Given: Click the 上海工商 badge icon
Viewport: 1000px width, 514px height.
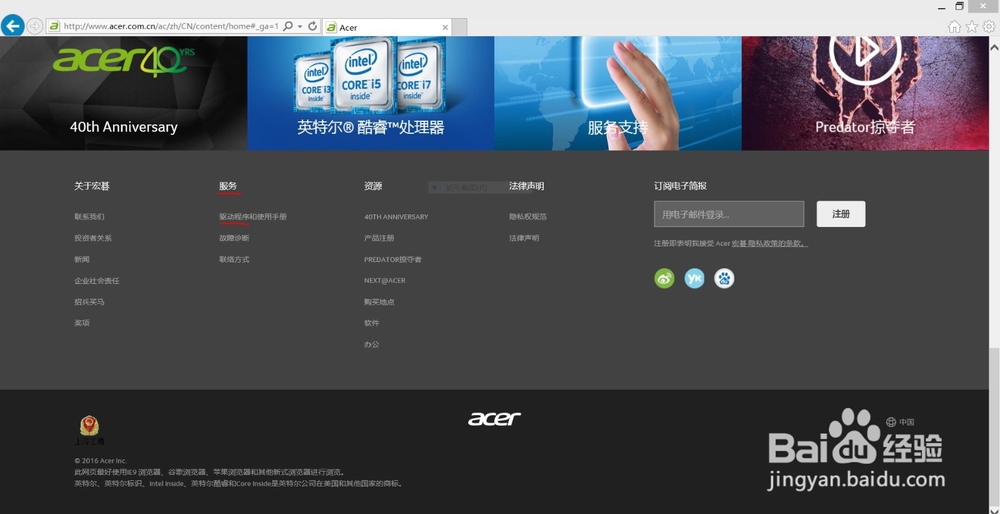Looking at the screenshot, I should (89, 430).
